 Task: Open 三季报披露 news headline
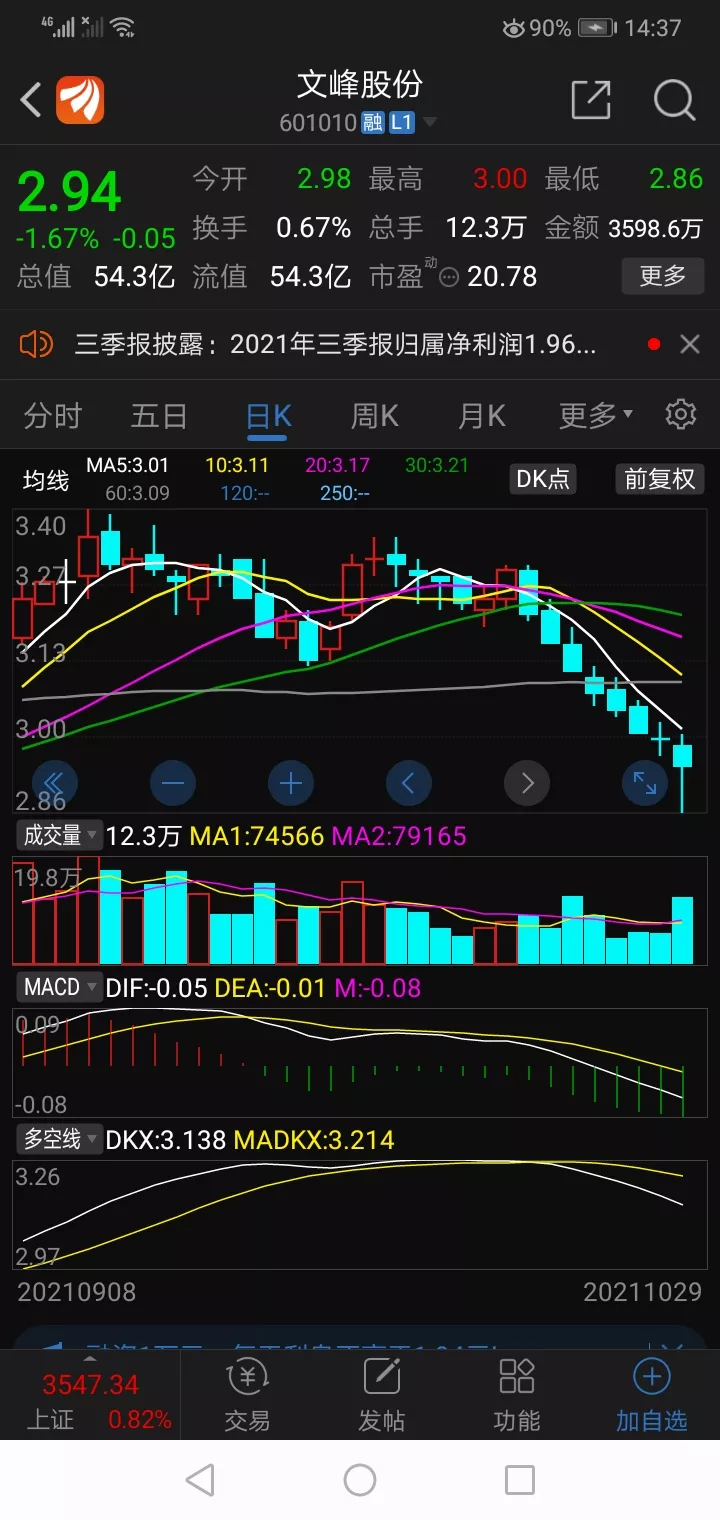click(336, 345)
